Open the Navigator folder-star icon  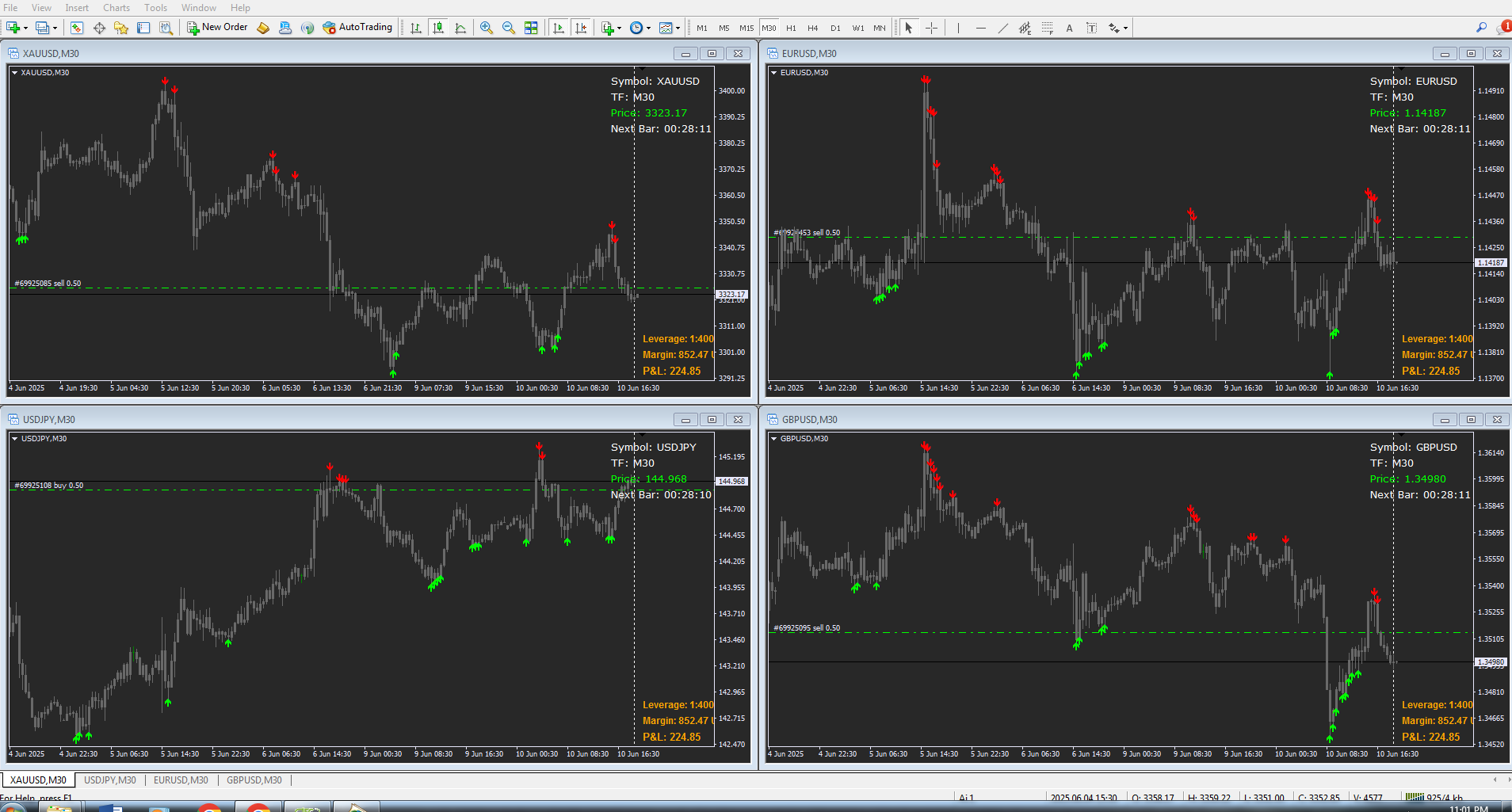[121, 28]
